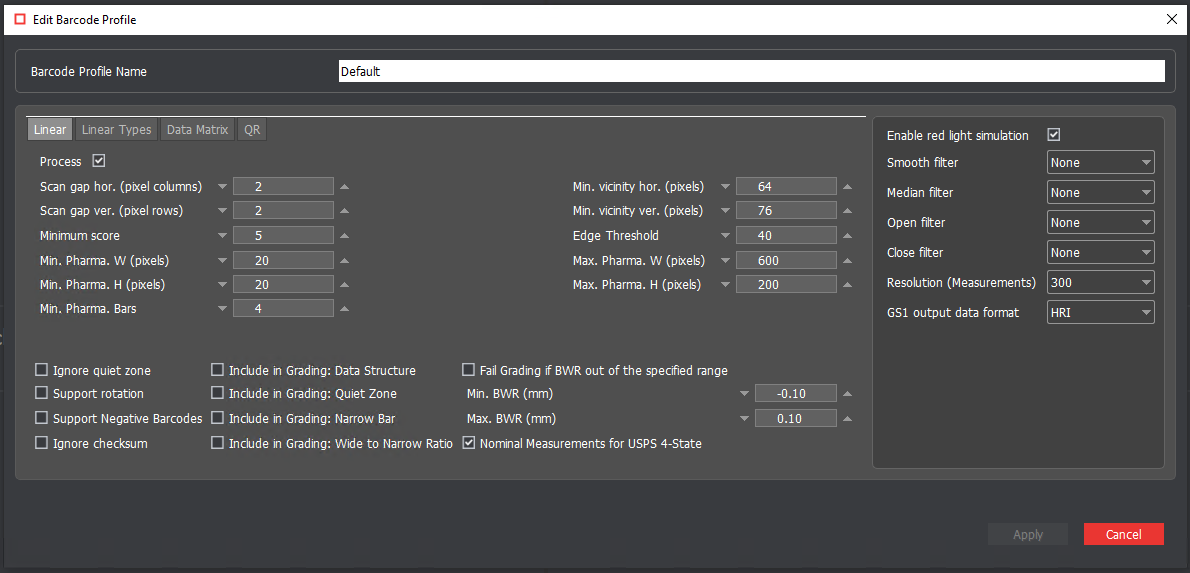Image resolution: width=1190 pixels, height=573 pixels.
Task: Switch to the Data Matrix tab
Action: 197,130
